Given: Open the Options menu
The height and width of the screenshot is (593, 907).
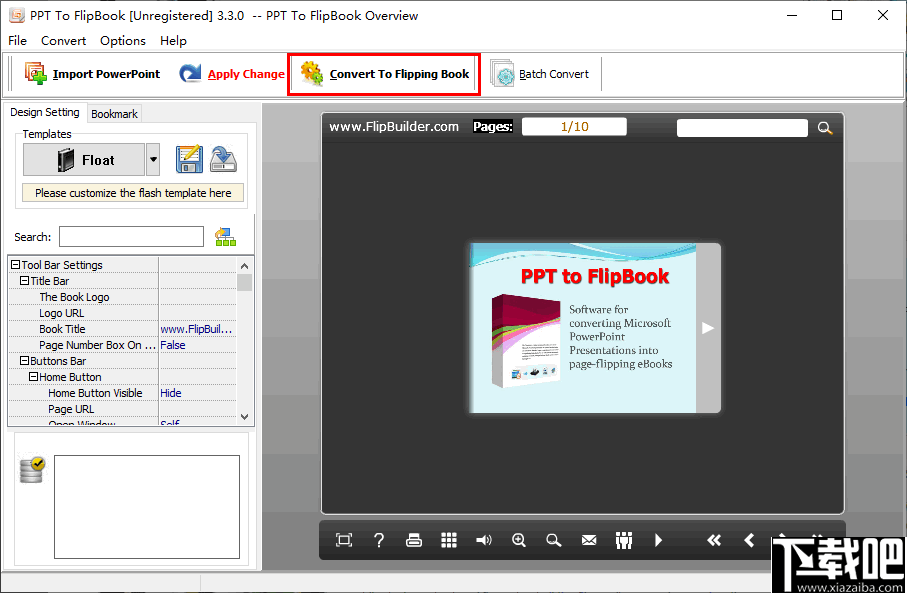Looking at the screenshot, I should pos(122,40).
